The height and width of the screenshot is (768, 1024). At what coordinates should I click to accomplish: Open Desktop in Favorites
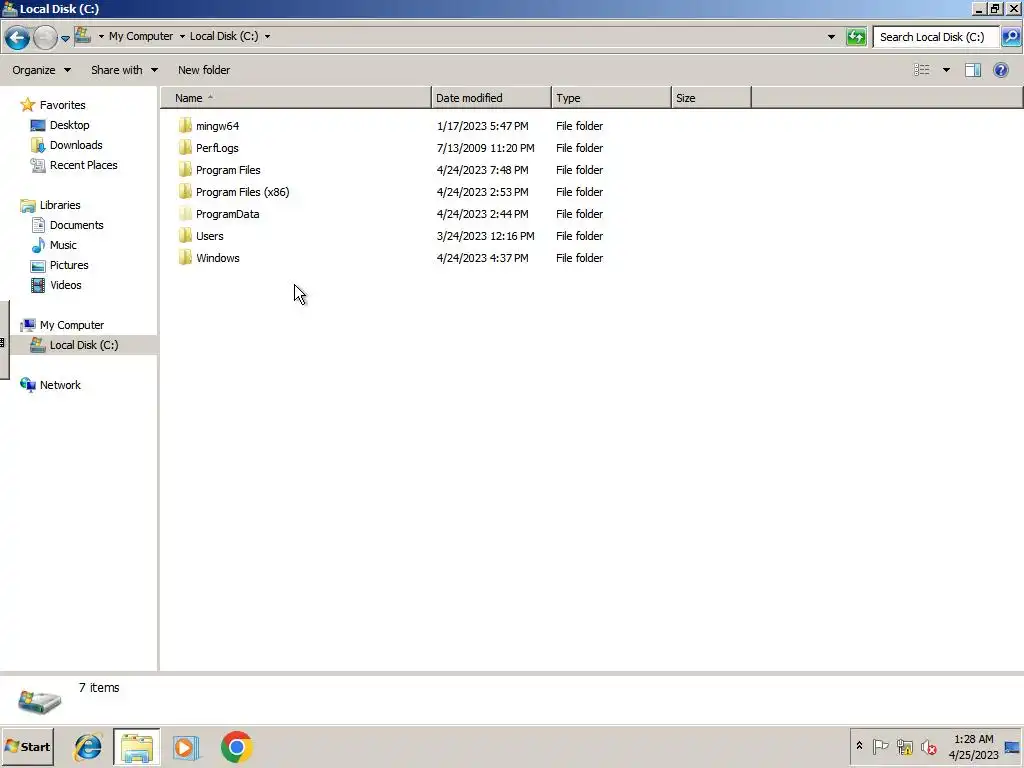[69, 125]
